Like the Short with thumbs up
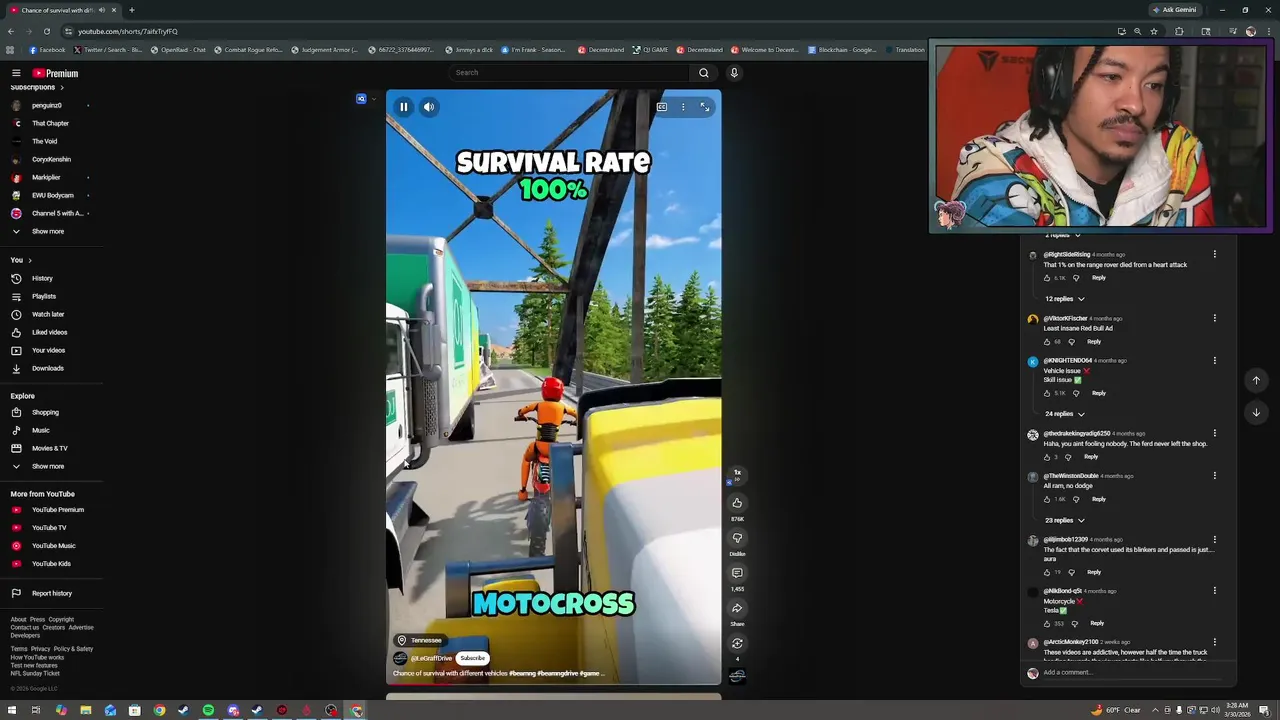Screen dimensions: 1280x720 (x=737, y=503)
